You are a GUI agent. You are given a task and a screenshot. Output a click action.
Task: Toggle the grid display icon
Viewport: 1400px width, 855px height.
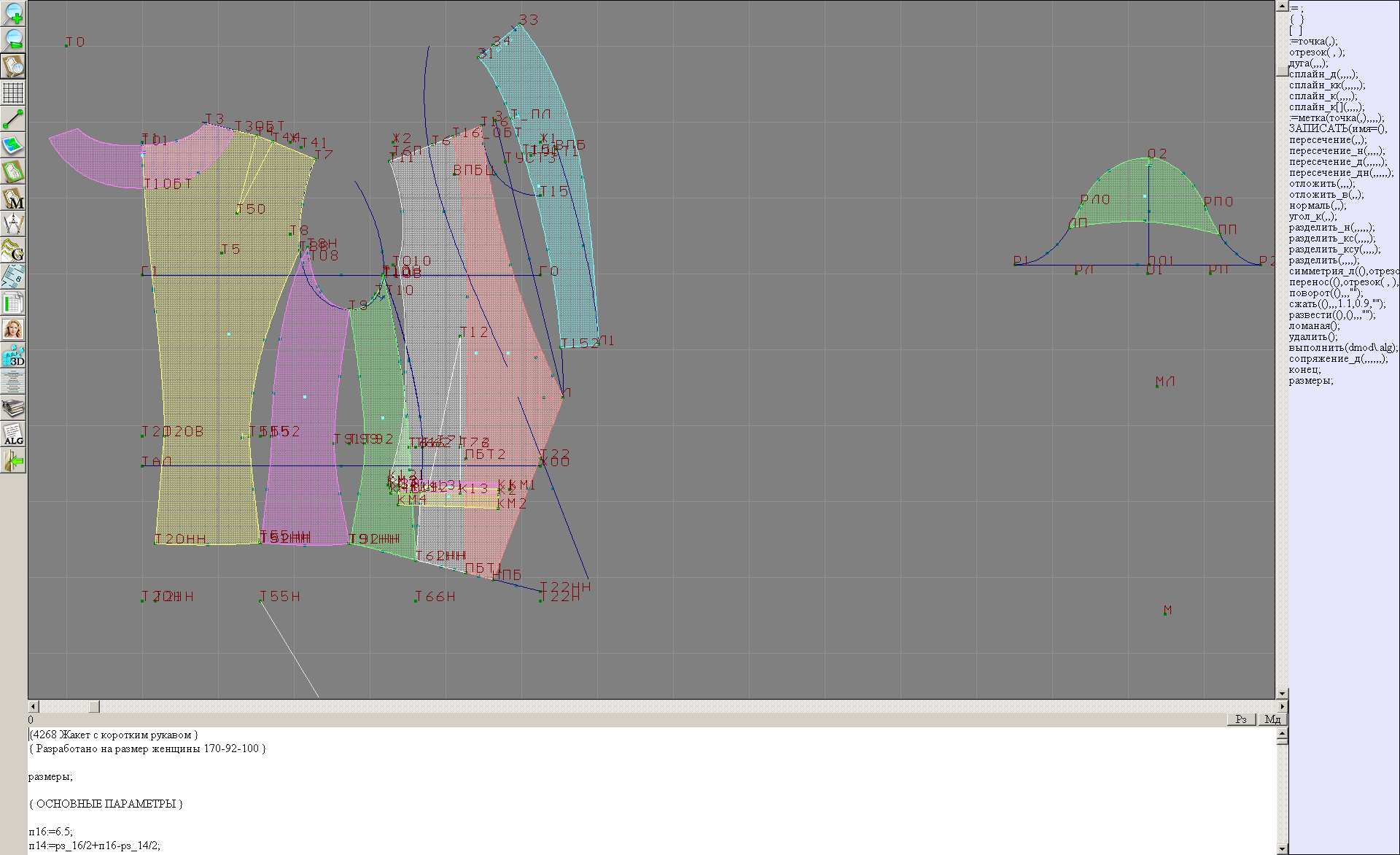pos(13,93)
